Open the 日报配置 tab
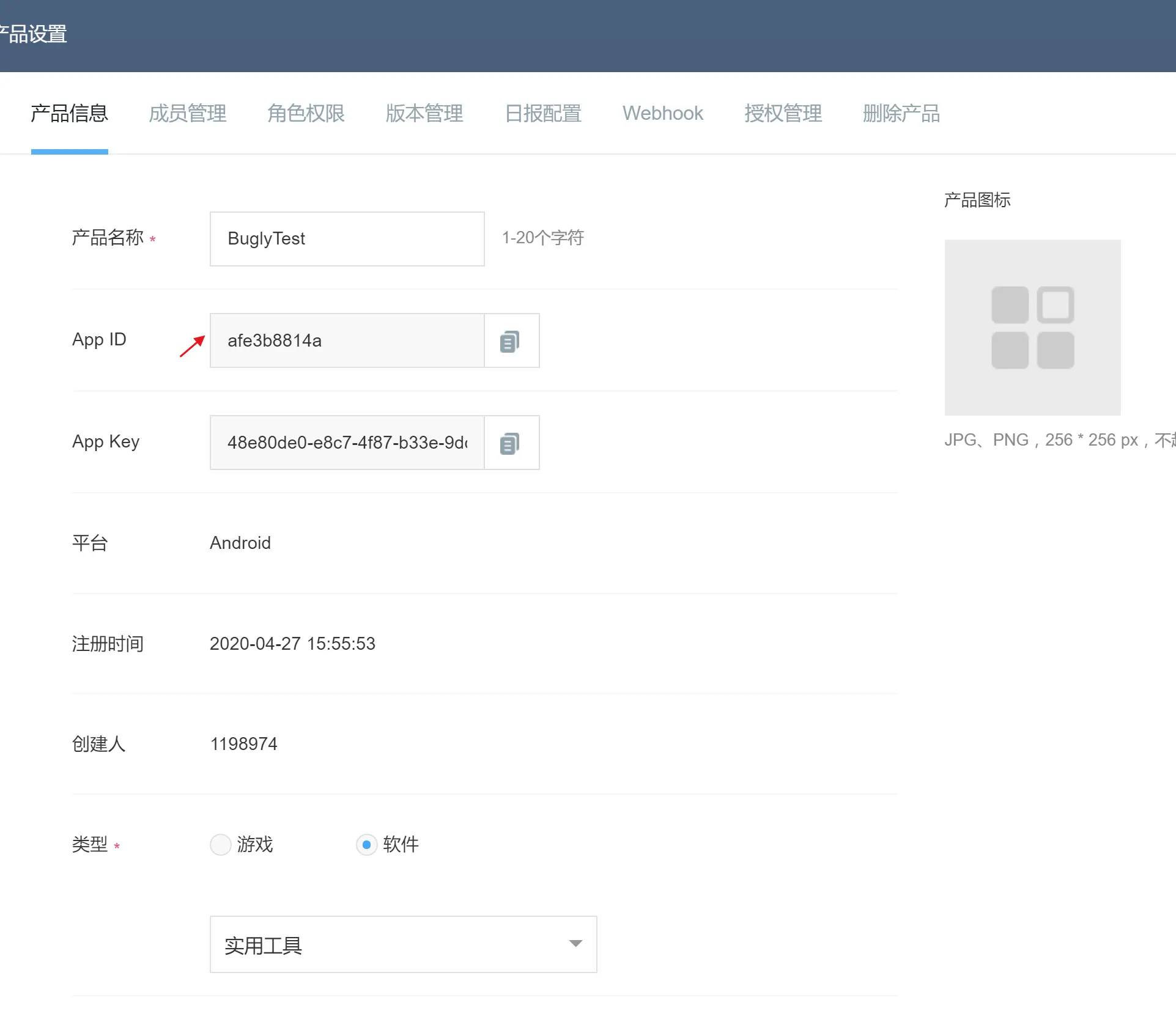 click(x=543, y=114)
